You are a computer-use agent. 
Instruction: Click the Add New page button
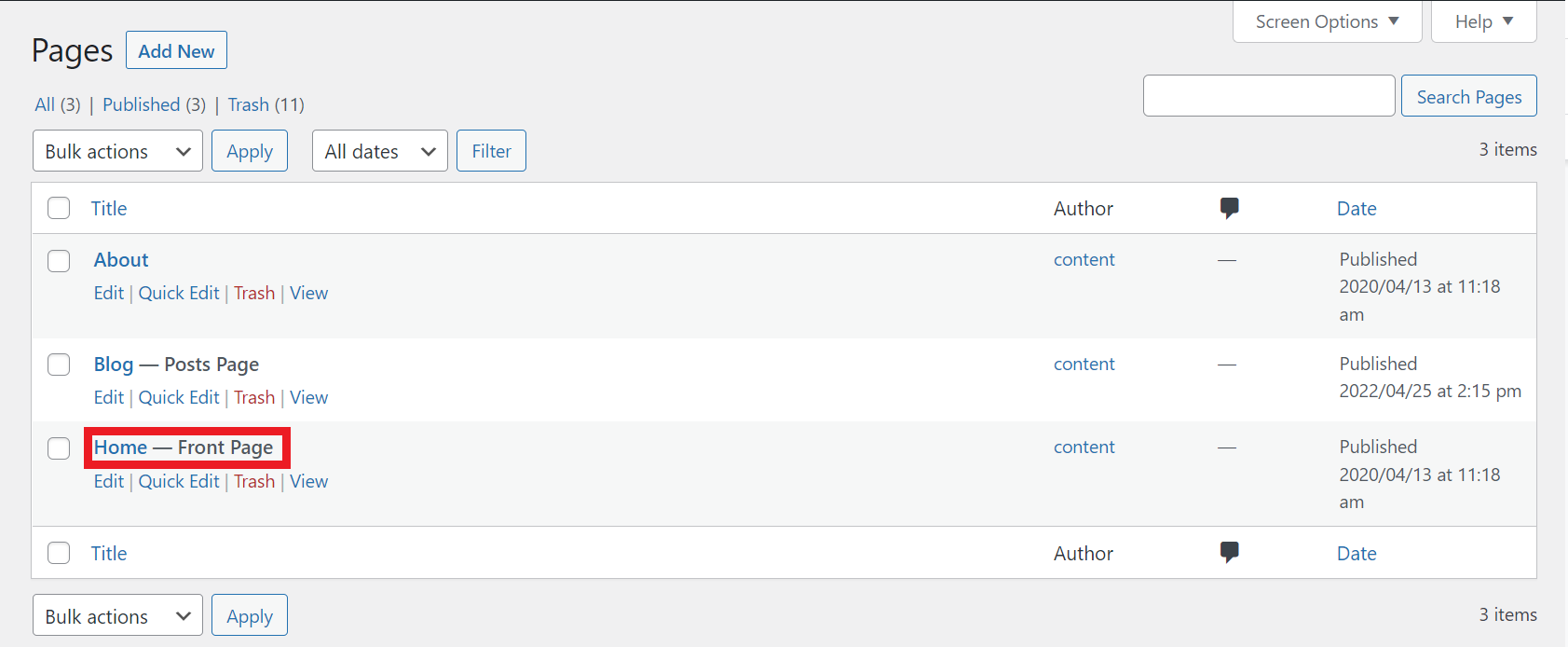[176, 51]
